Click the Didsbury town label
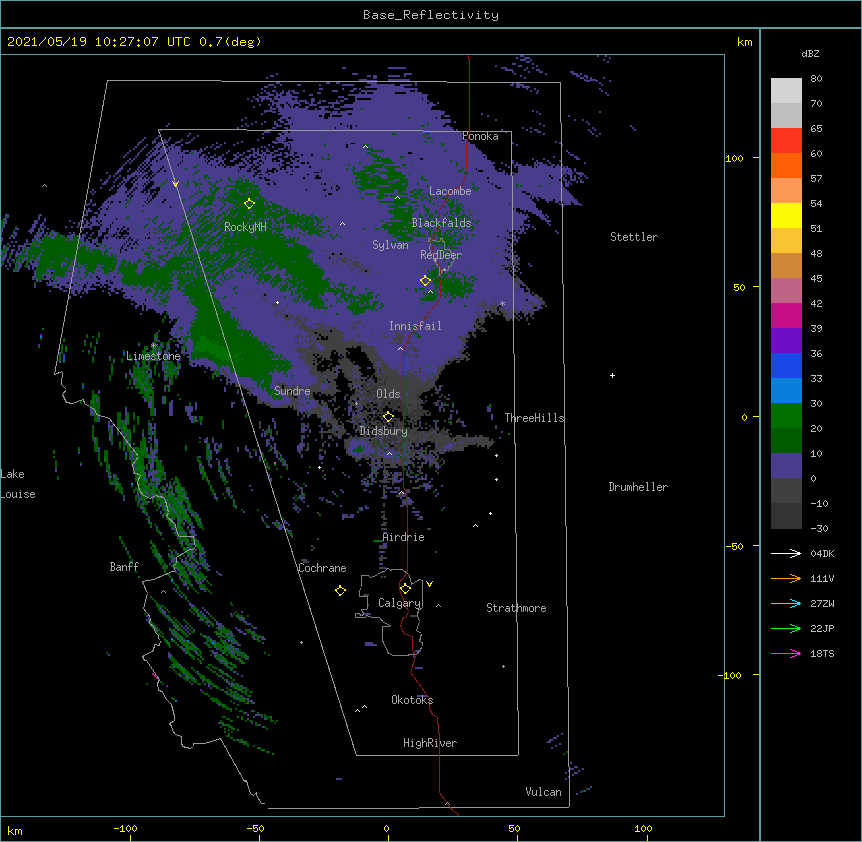Screen dimensions: 862x842 click(x=384, y=431)
